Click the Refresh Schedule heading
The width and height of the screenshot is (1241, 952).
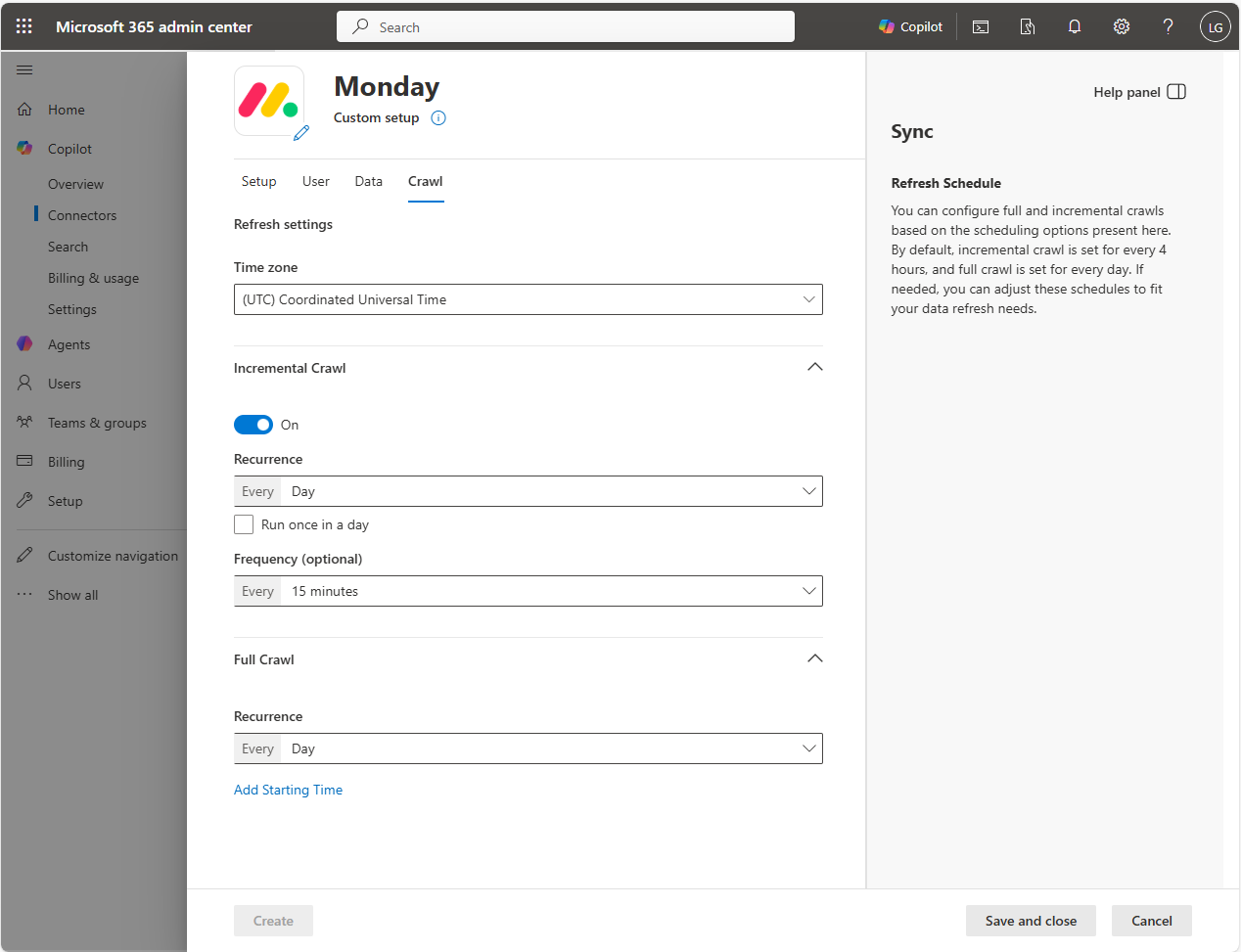[945, 183]
